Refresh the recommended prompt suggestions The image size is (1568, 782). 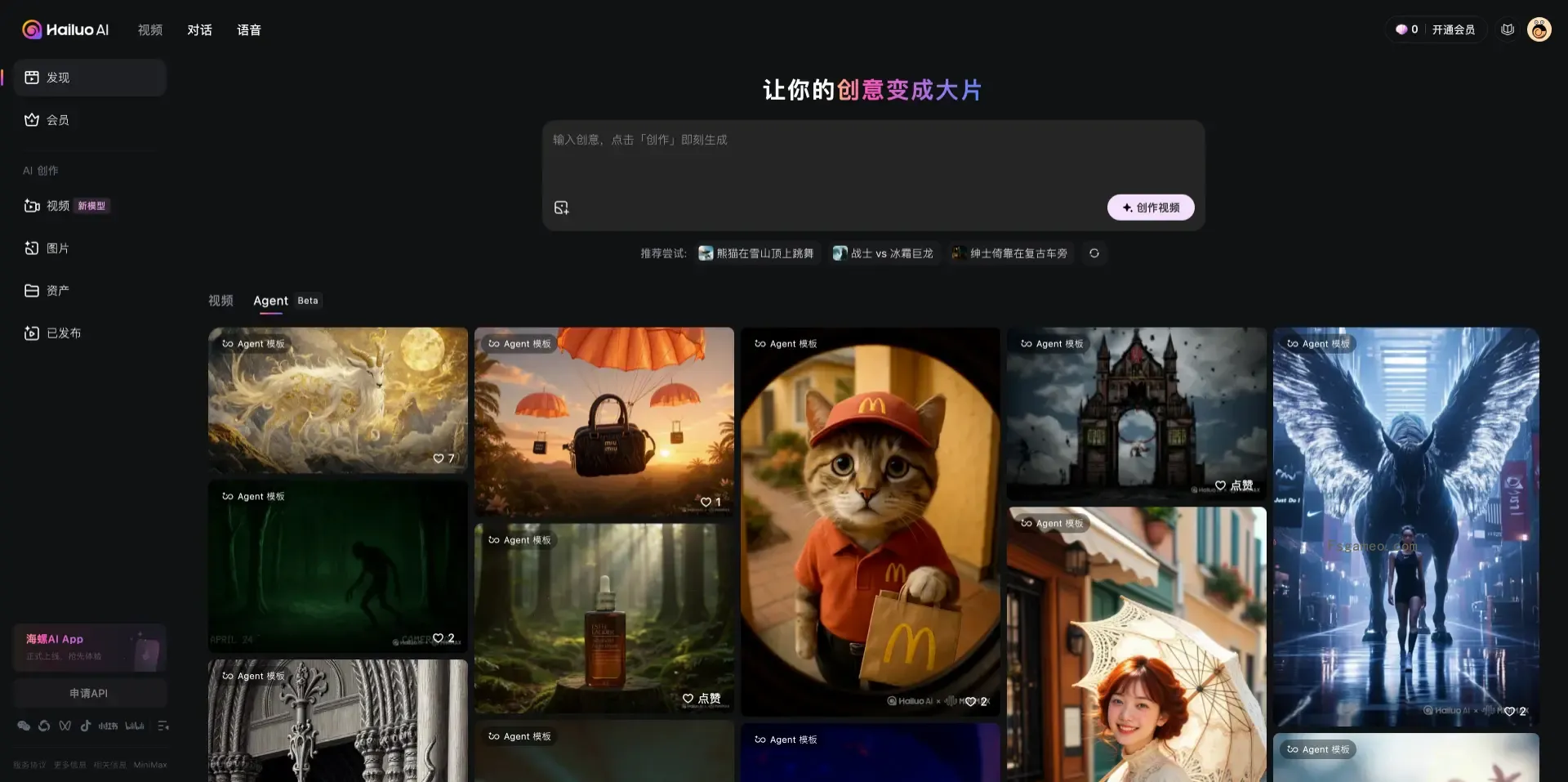coord(1094,253)
